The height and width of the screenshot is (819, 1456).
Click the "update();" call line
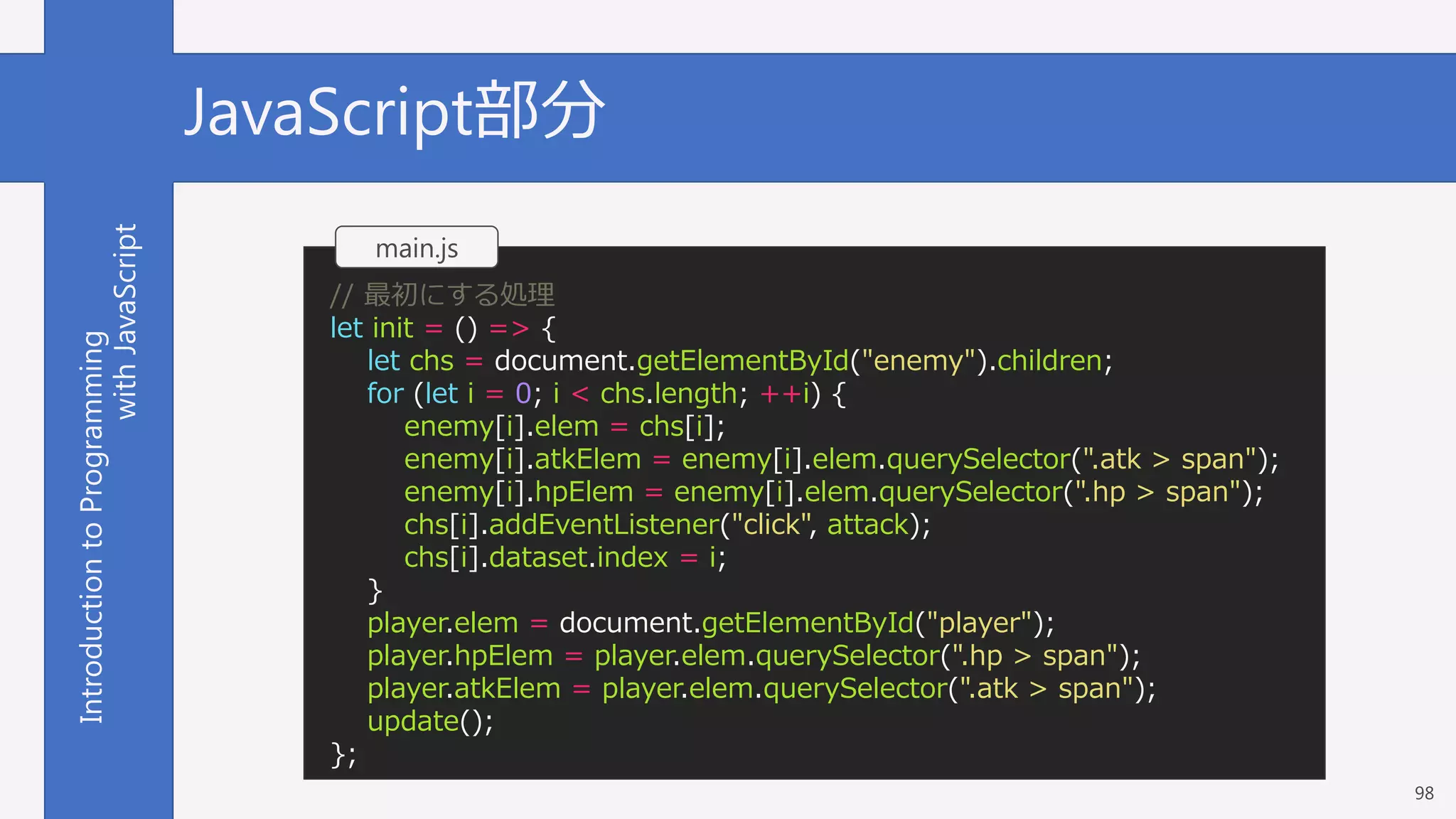[x=430, y=722]
